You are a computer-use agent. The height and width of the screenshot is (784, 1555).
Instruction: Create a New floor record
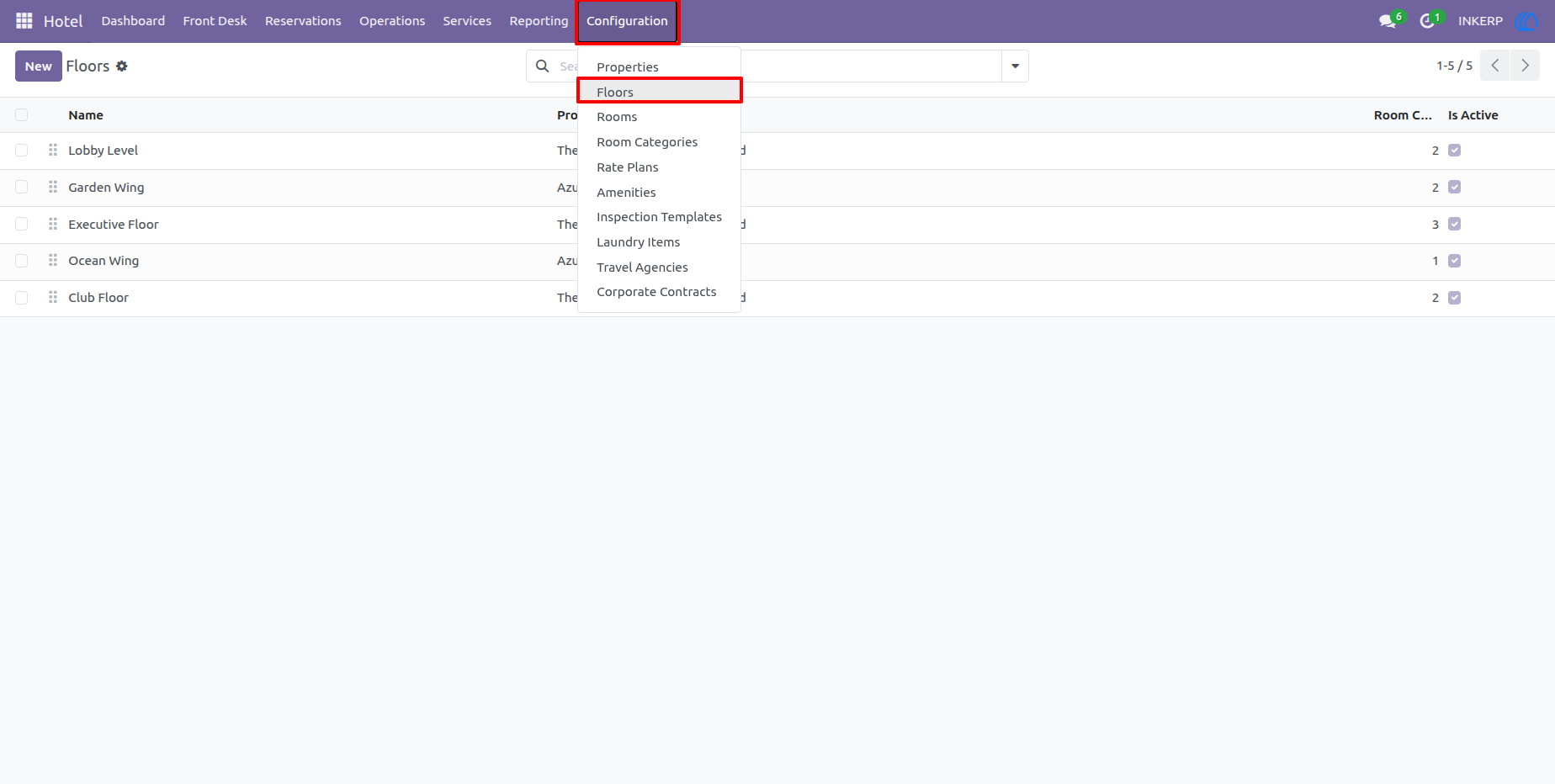click(x=39, y=66)
